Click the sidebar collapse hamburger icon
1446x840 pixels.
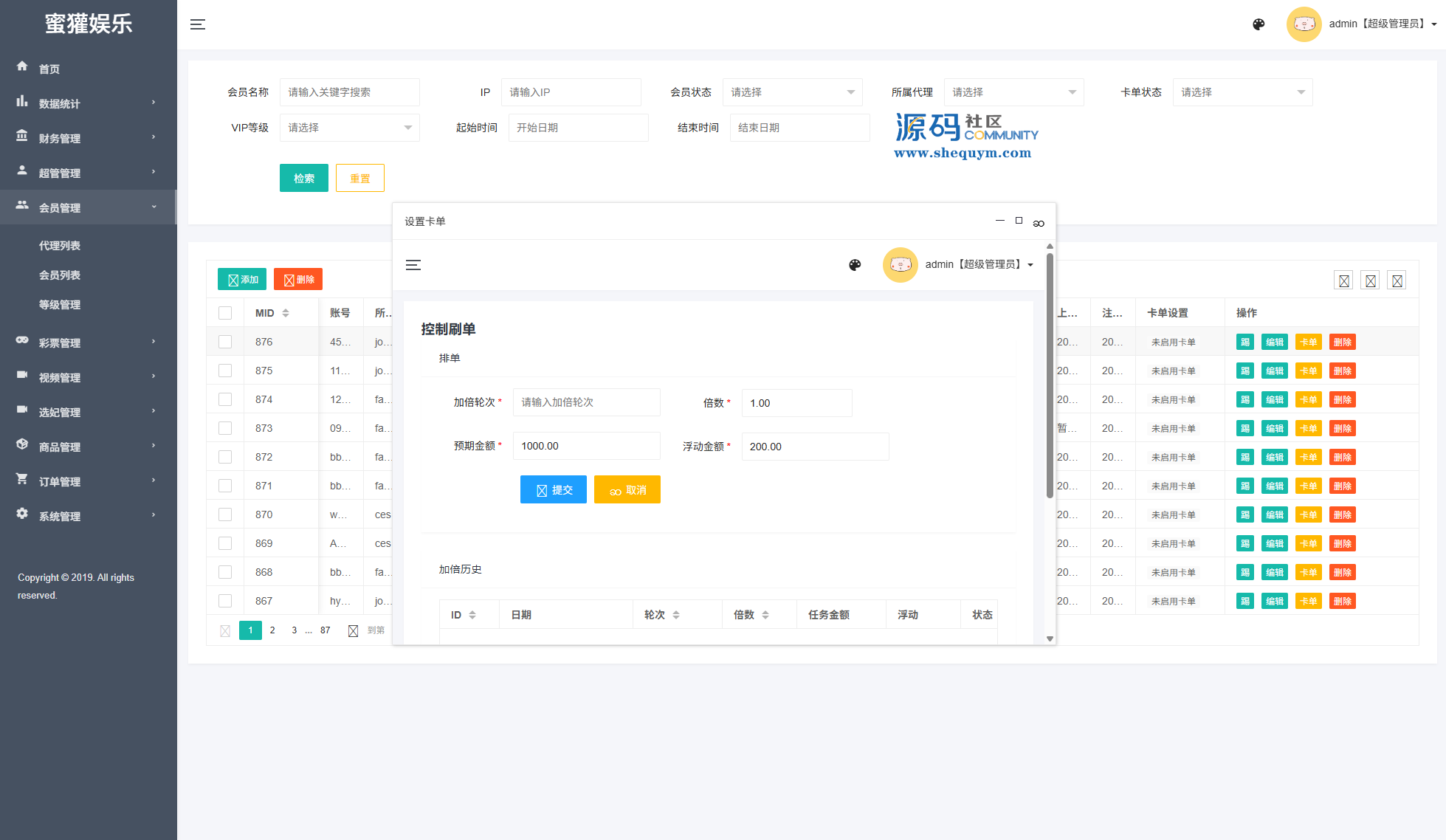[198, 24]
